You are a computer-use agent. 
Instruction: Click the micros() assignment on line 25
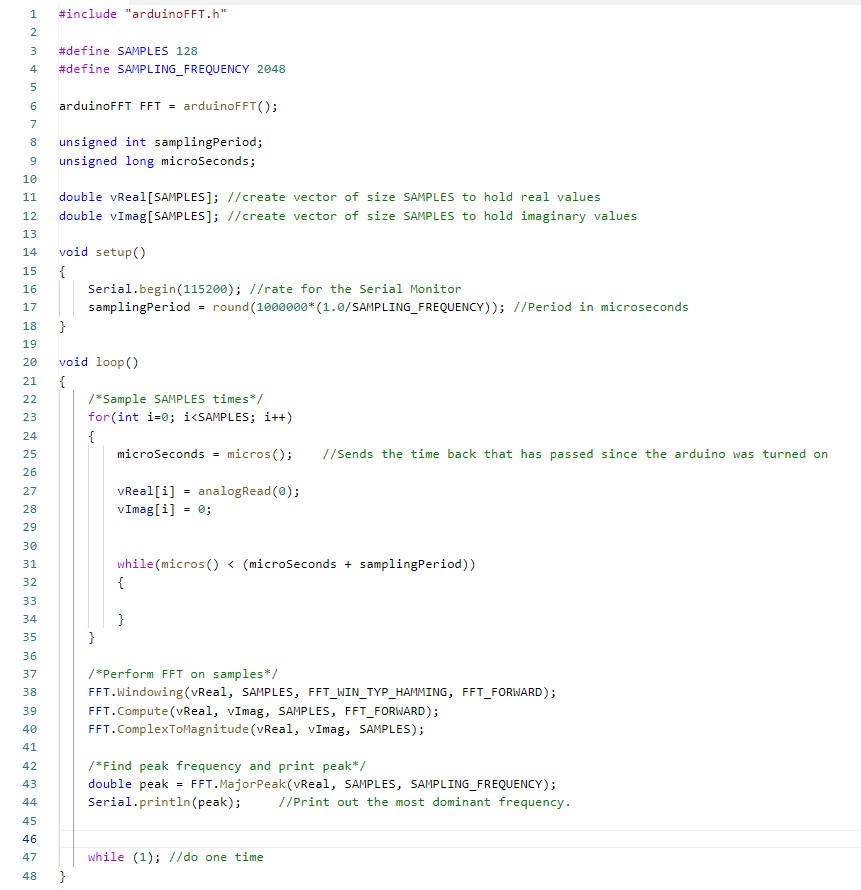point(204,454)
